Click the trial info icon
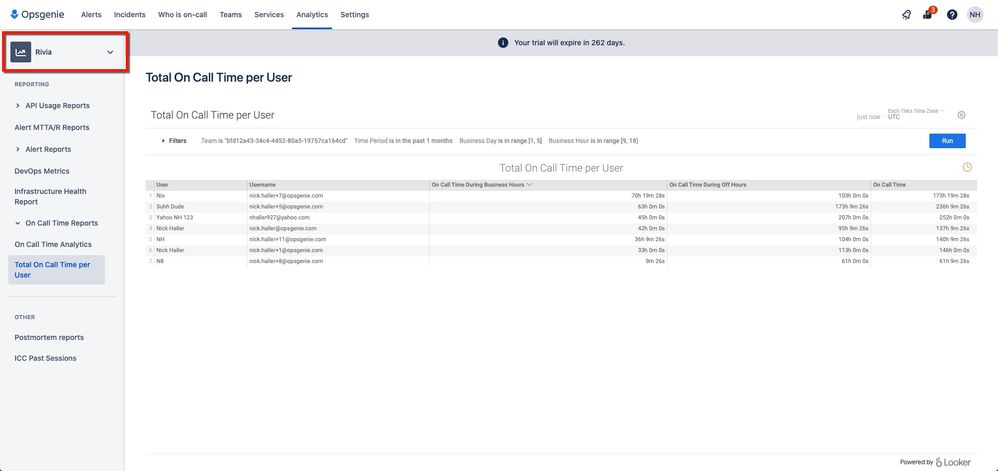The width and height of the screenshot is (998, 471). (x=503, y=43)
